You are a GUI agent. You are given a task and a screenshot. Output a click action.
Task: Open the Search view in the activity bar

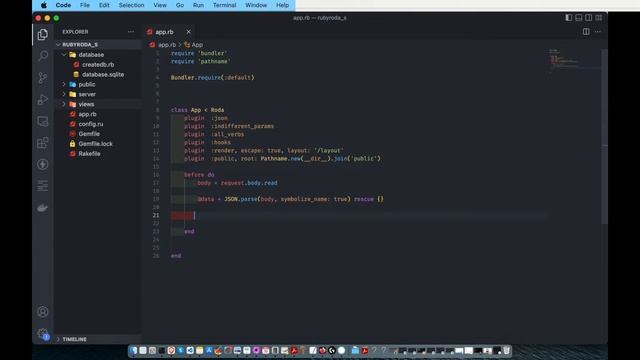[43, 56]
